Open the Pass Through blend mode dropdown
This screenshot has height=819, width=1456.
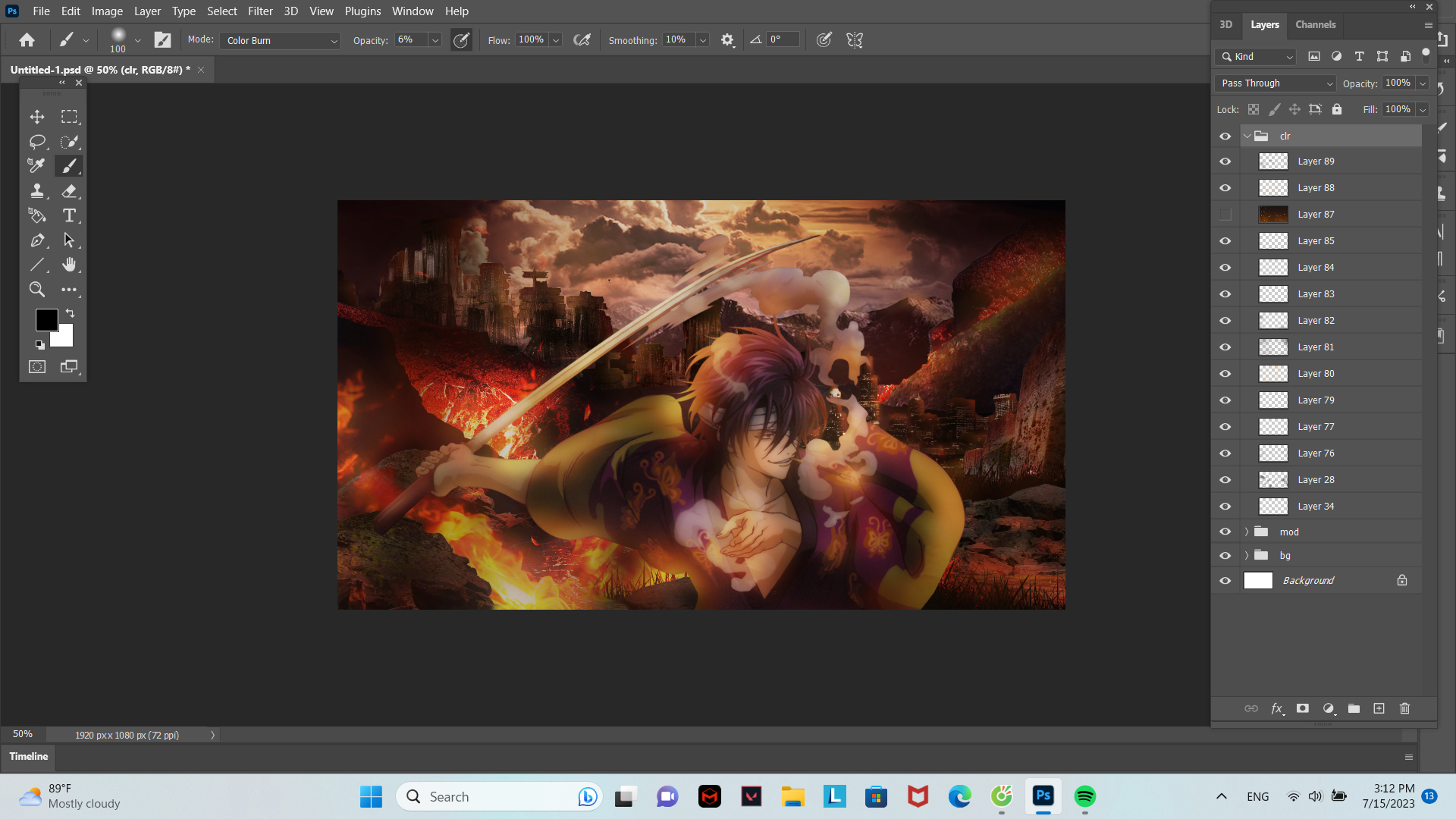coord(1276,83)
